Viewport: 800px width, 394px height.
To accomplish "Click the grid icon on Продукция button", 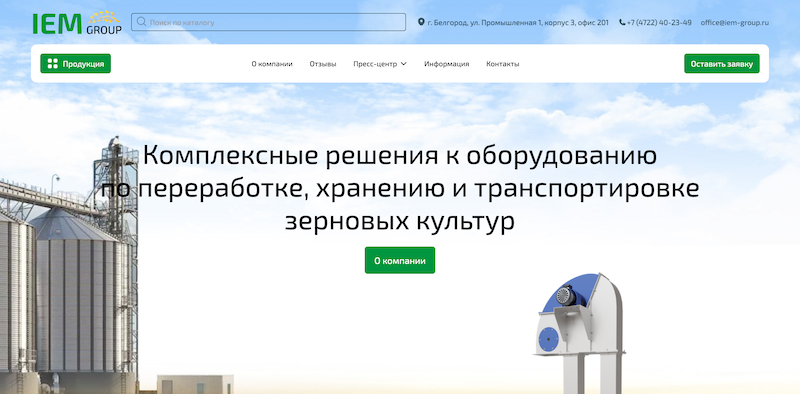I will click(x=53, y=64).
